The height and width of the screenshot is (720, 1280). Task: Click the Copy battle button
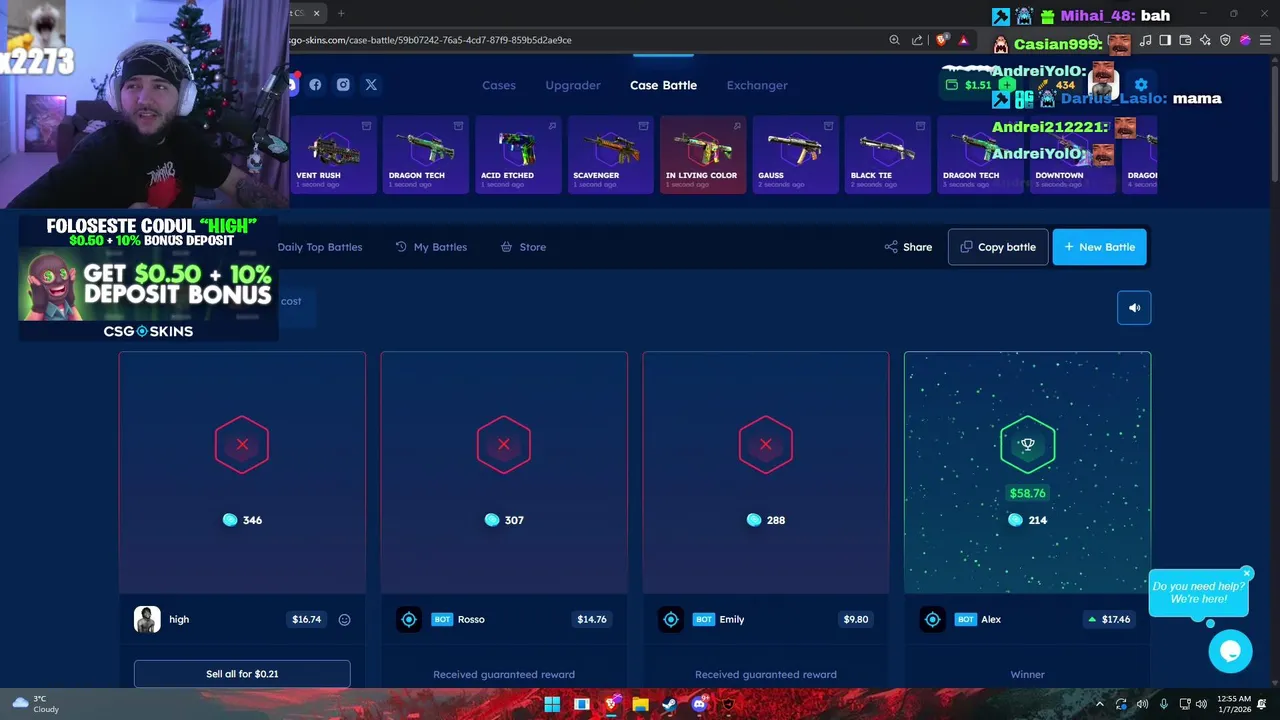[x=998, y=247]
